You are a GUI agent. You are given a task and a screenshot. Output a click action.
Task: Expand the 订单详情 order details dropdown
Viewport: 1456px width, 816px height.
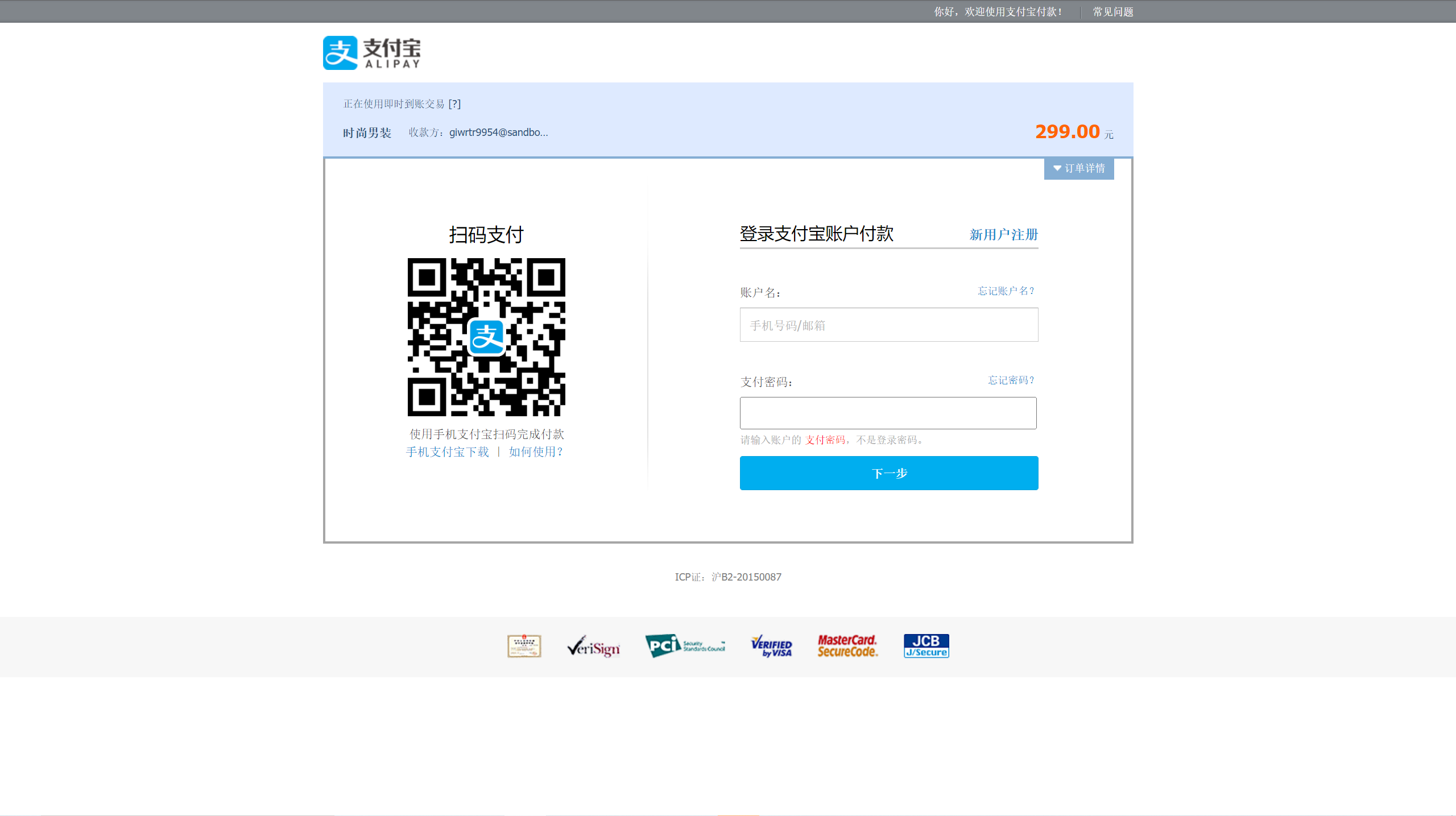1079,168
